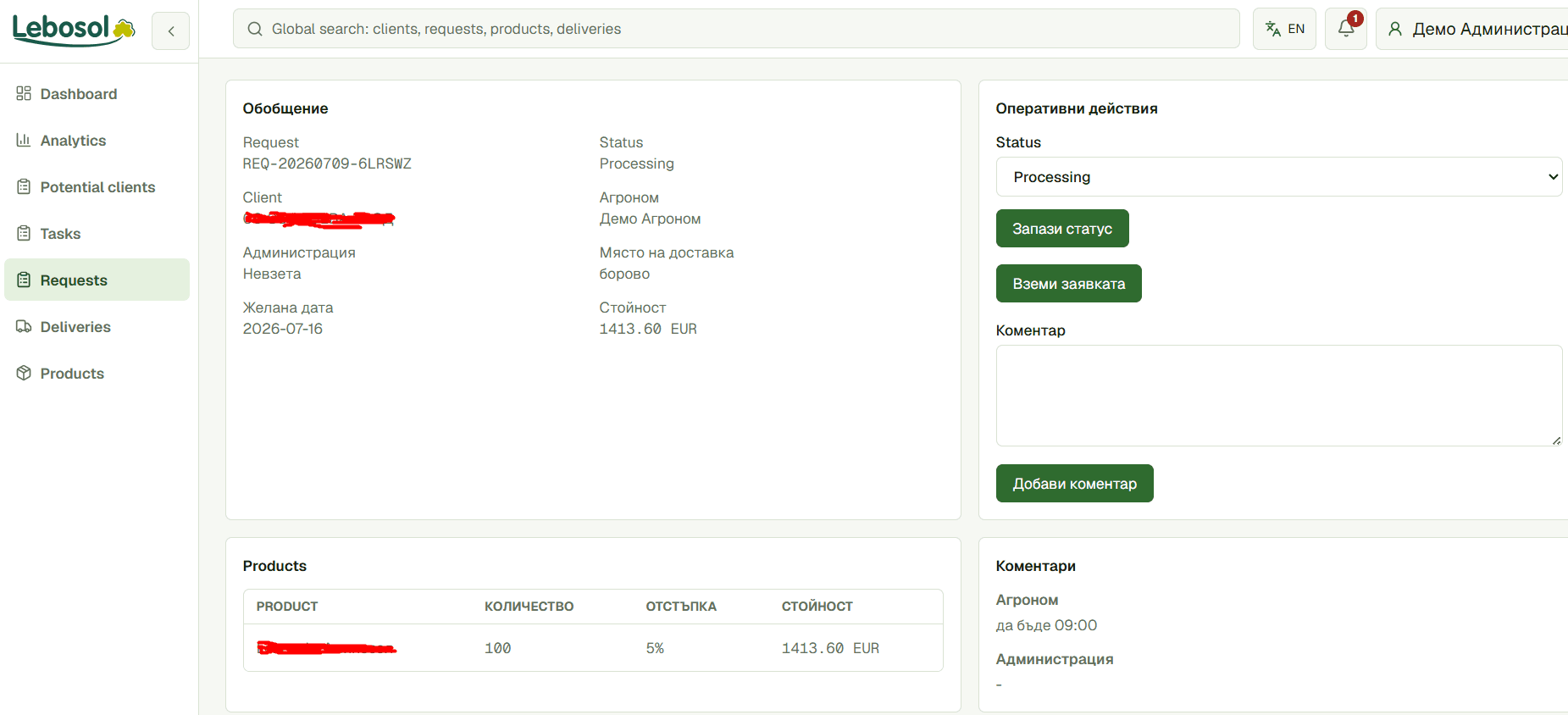Click the Невзета administration value
Viewport: 1568px width, 715px height.
click(272, 274)
